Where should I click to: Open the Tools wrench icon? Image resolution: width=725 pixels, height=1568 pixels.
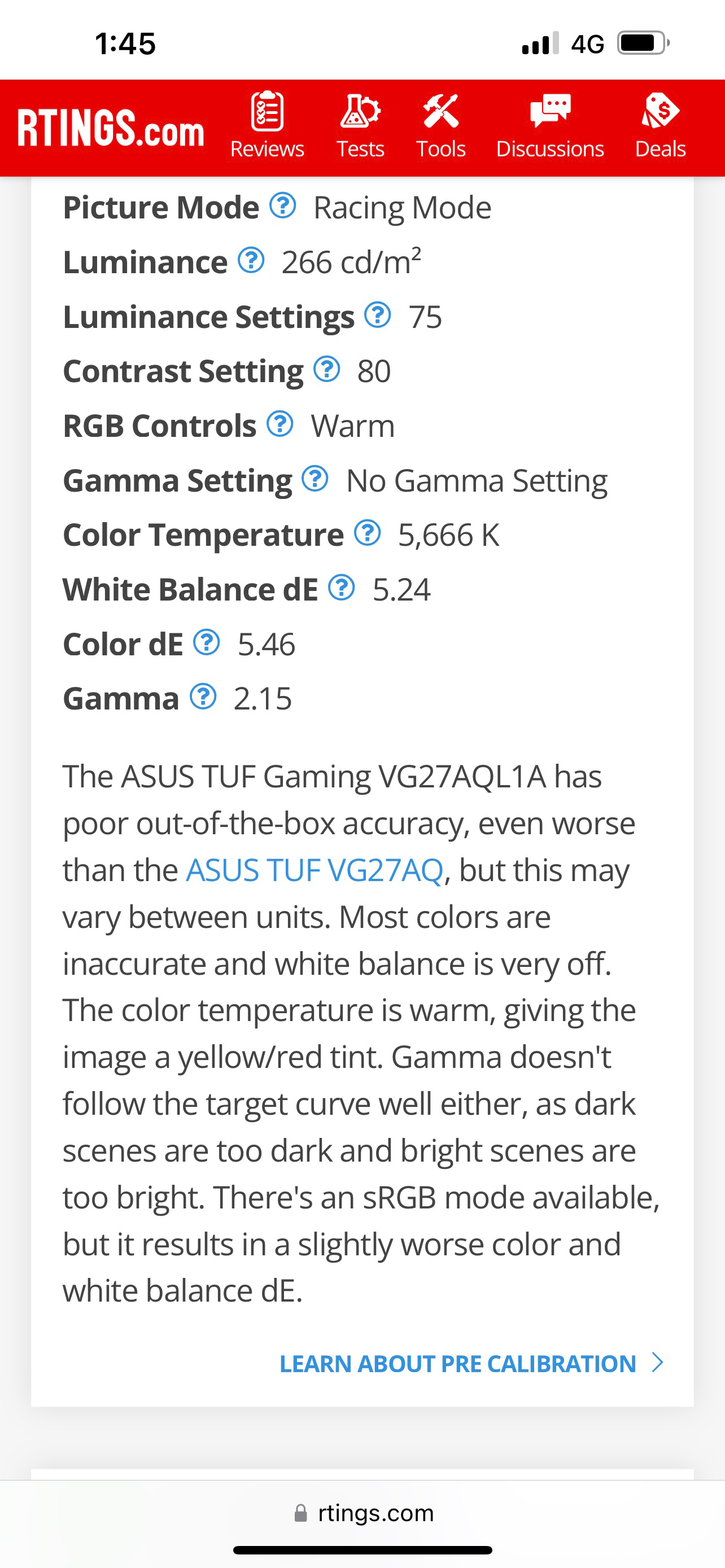(441, 111)
